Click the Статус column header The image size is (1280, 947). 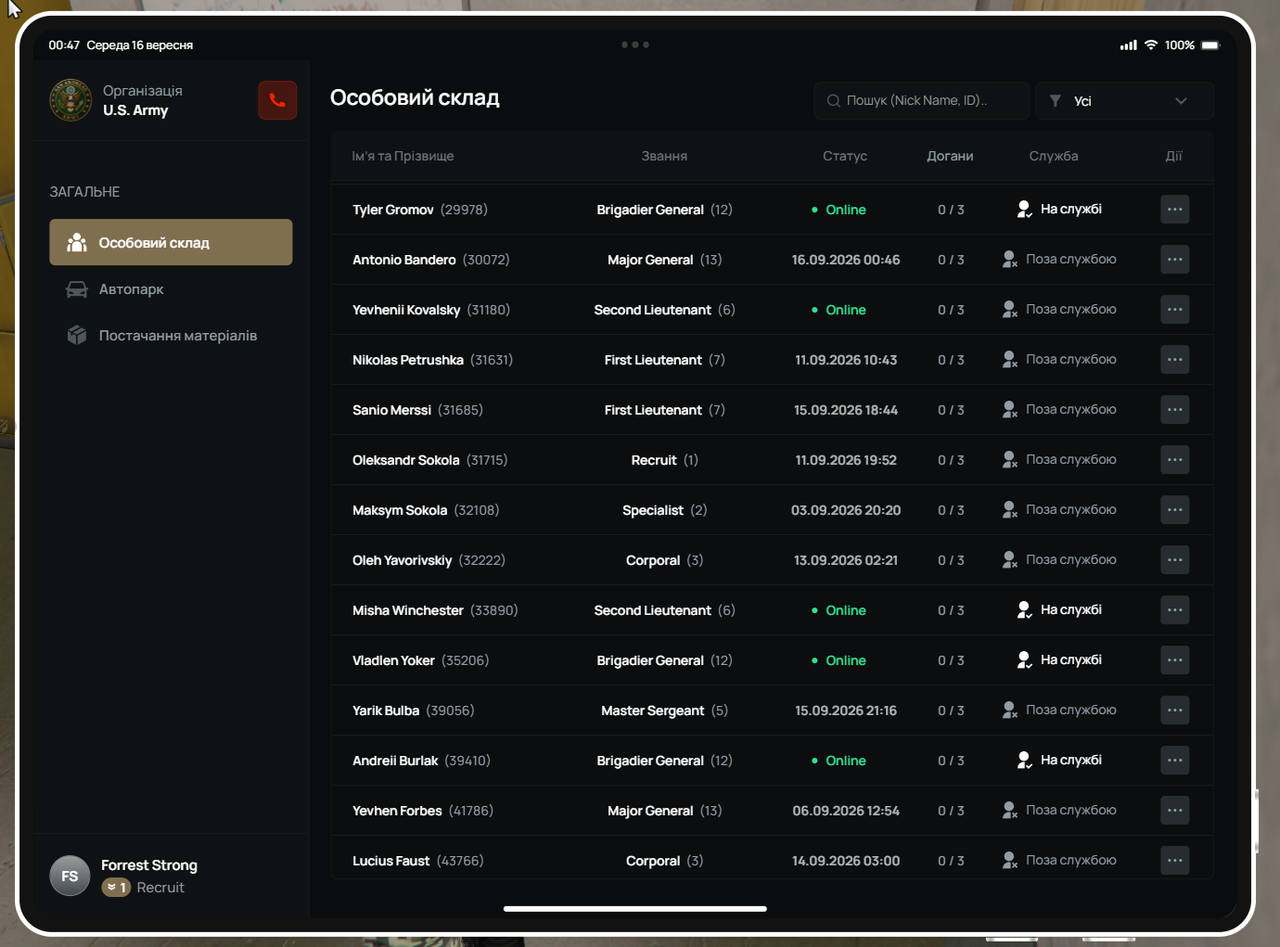[845, 156]
